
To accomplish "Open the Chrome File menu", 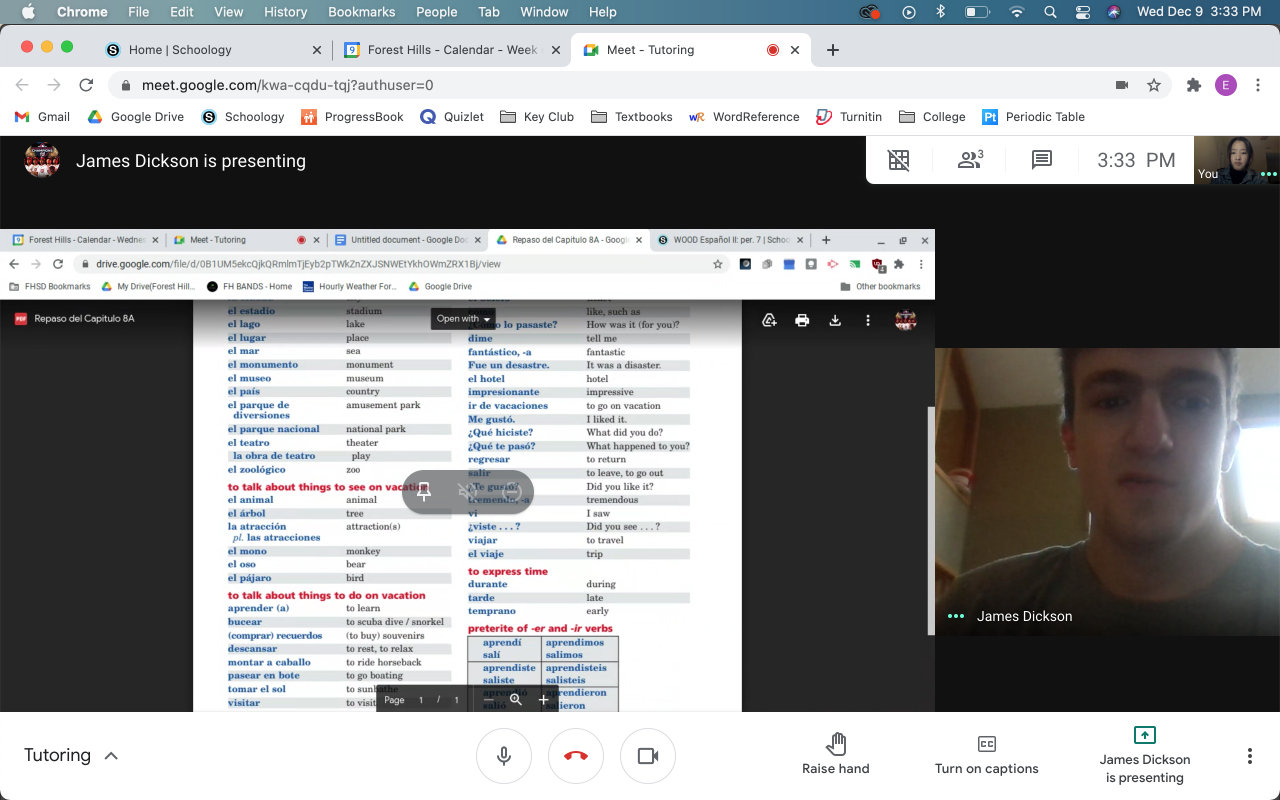I will (x=138, y=12).
